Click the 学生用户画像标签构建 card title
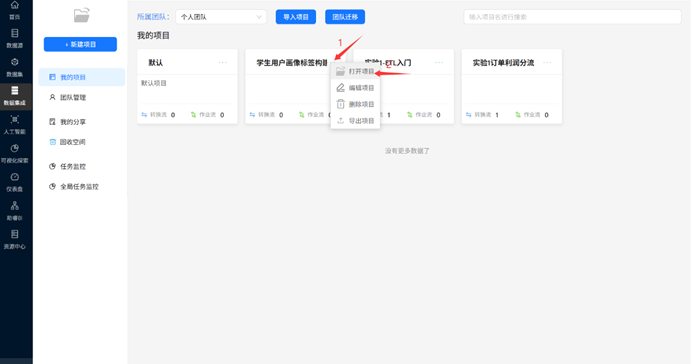 pos(292,63)
